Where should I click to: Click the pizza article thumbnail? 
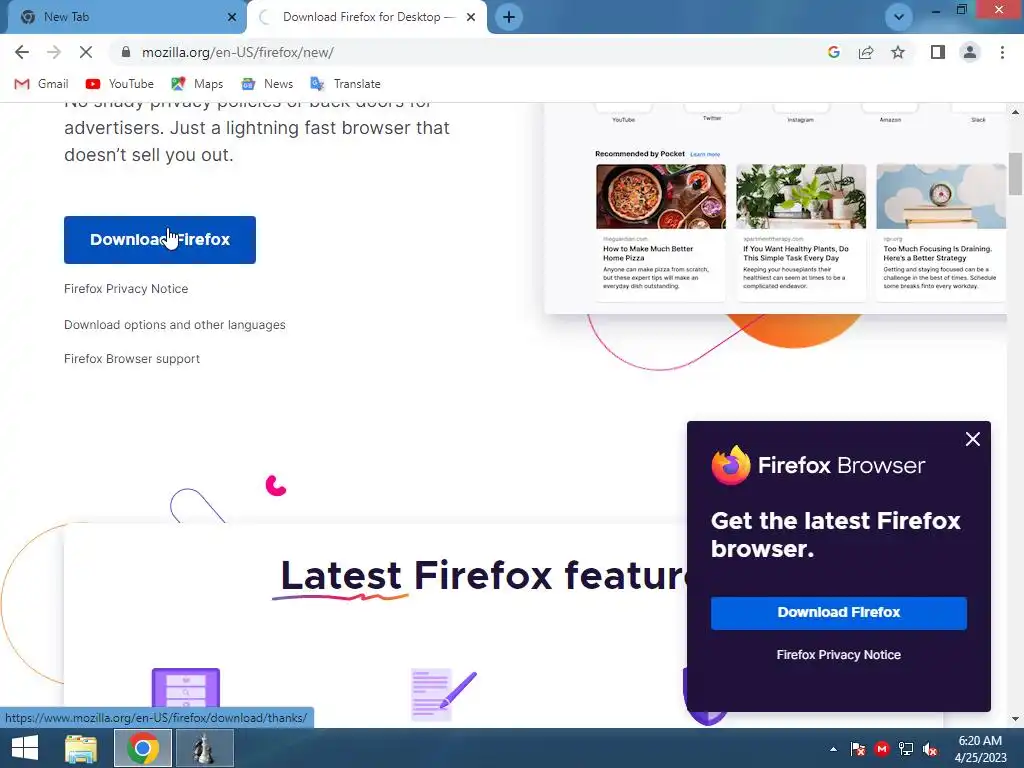(x=660, y=196)
